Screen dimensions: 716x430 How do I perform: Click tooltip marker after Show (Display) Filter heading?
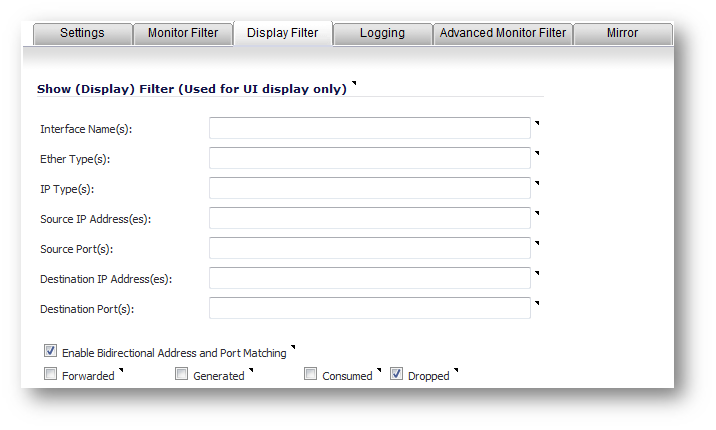tap(354, 84)
